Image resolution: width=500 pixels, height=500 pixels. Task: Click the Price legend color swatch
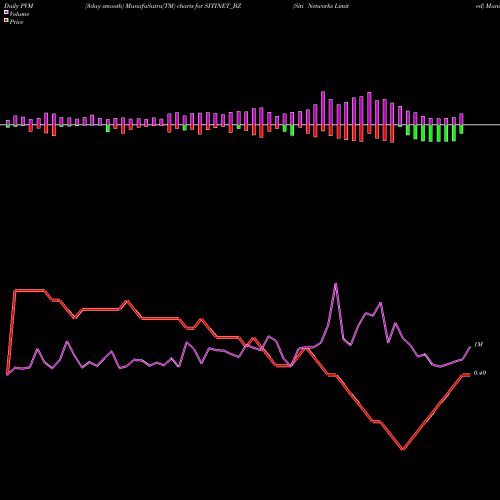[x=6, y=21]
